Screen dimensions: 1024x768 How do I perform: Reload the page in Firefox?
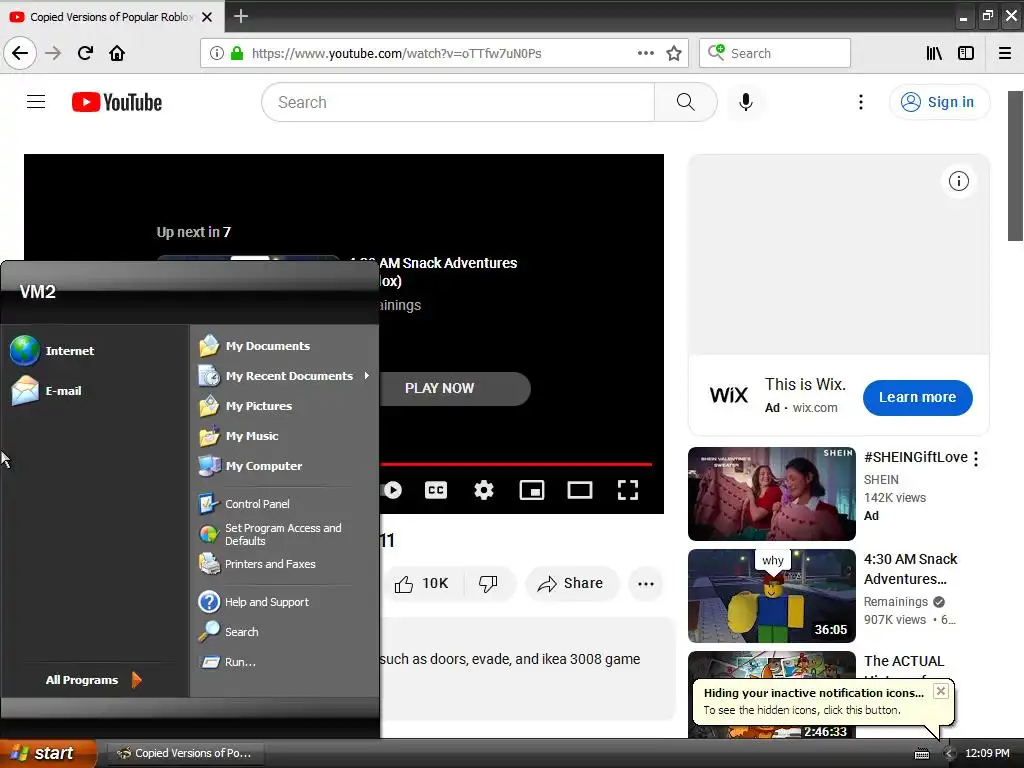[85, 53]
